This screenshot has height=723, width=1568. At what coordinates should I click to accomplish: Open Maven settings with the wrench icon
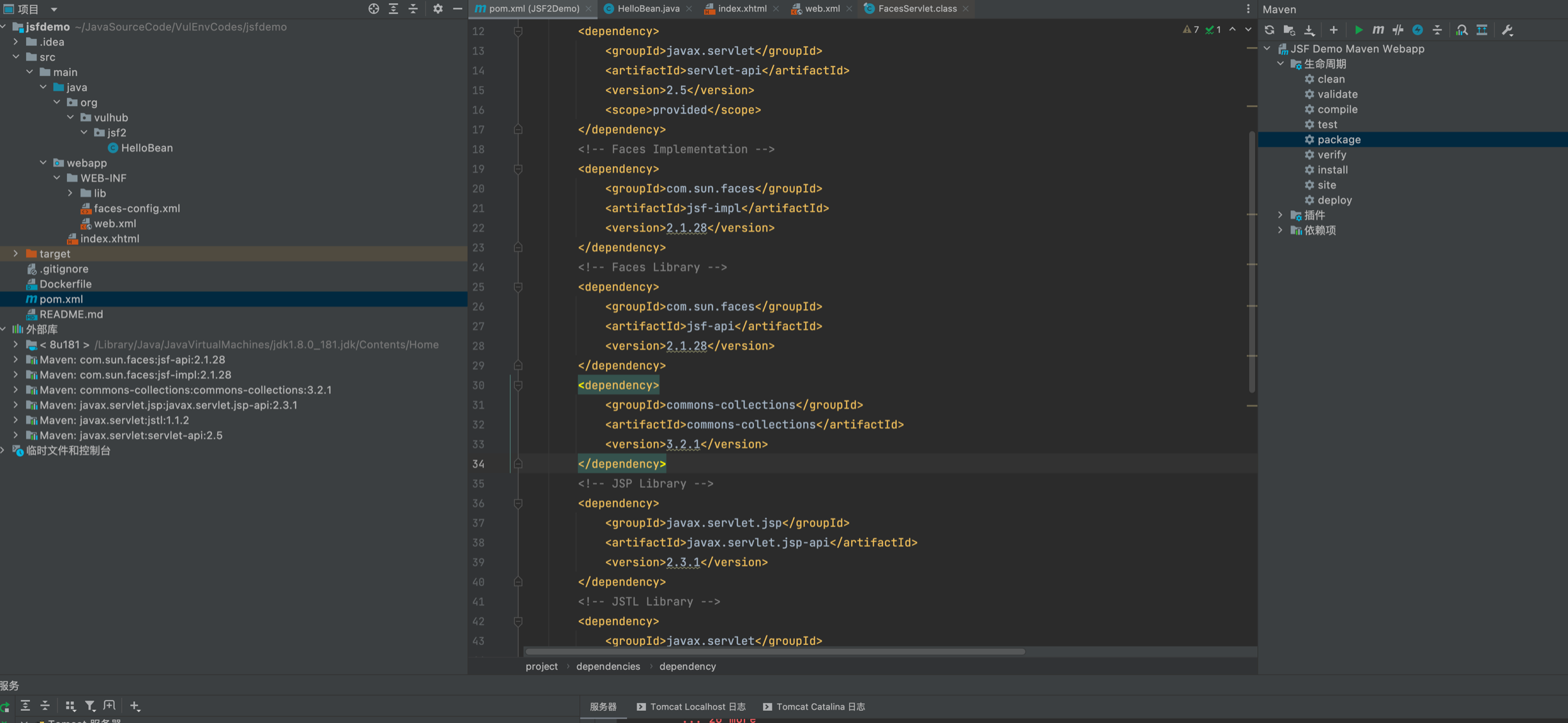(1507, 30)
